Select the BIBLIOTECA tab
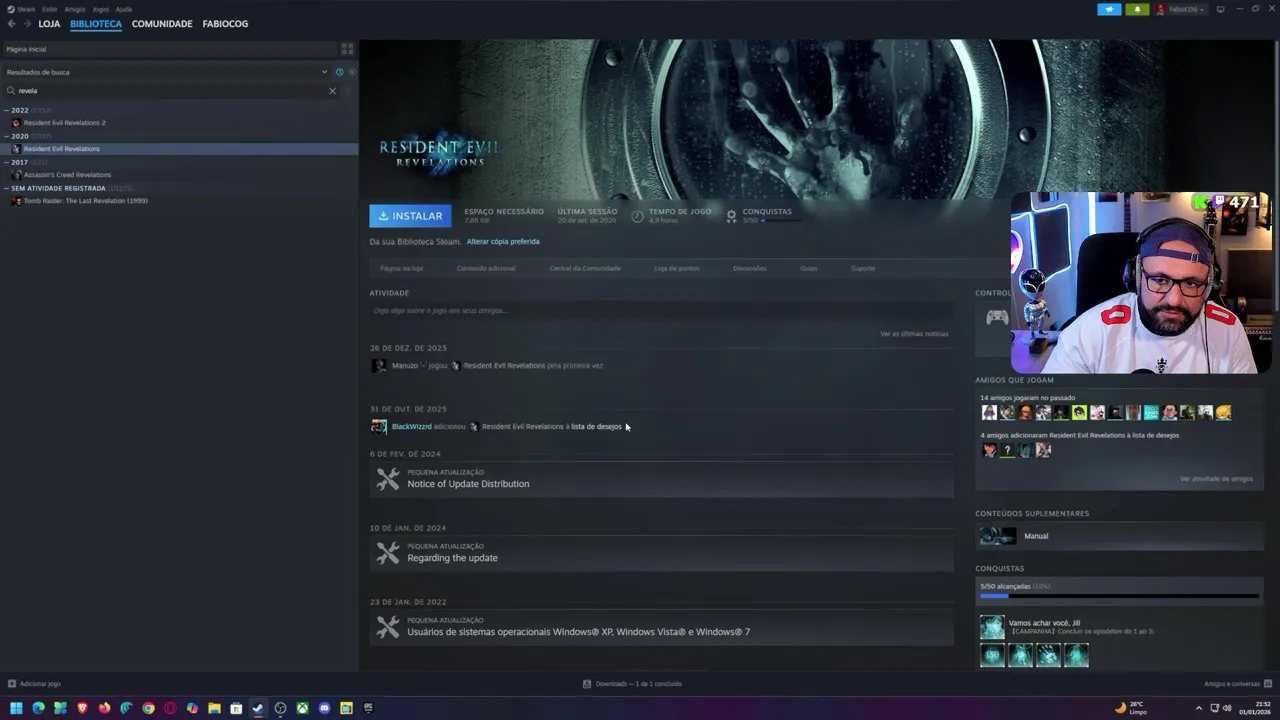Screen dimensions: 1280x720 [x=96, y=24]
